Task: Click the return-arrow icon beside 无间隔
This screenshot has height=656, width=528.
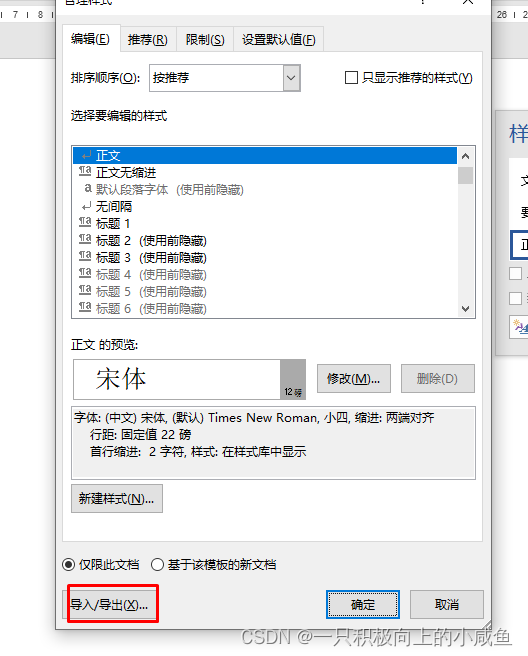Action: coord(86,206)
